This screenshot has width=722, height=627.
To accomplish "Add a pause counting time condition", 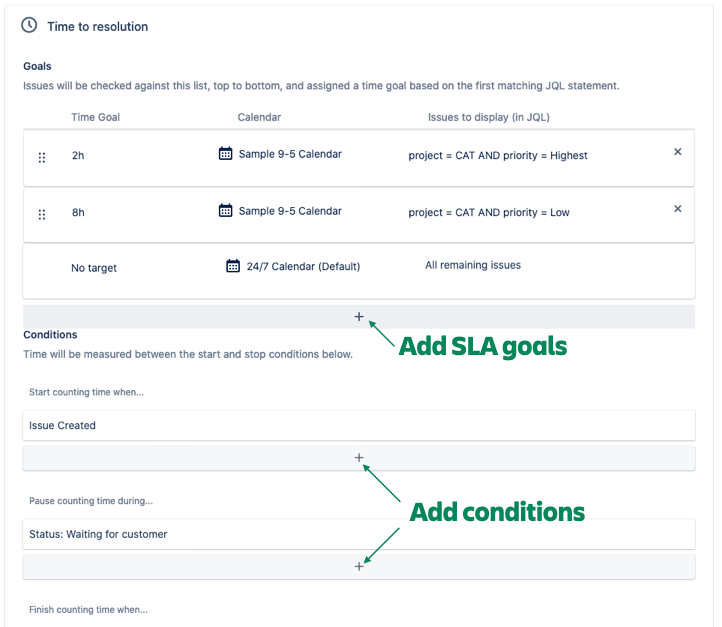I will 359,566.
